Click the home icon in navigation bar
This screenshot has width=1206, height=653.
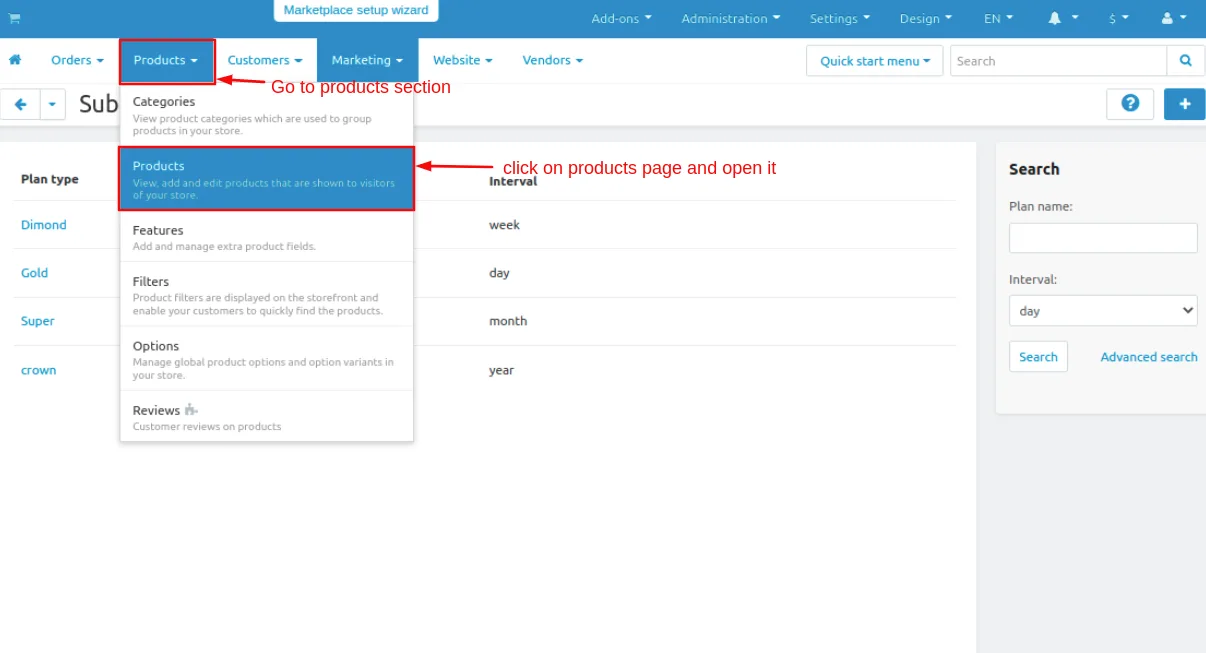[15, 60]
